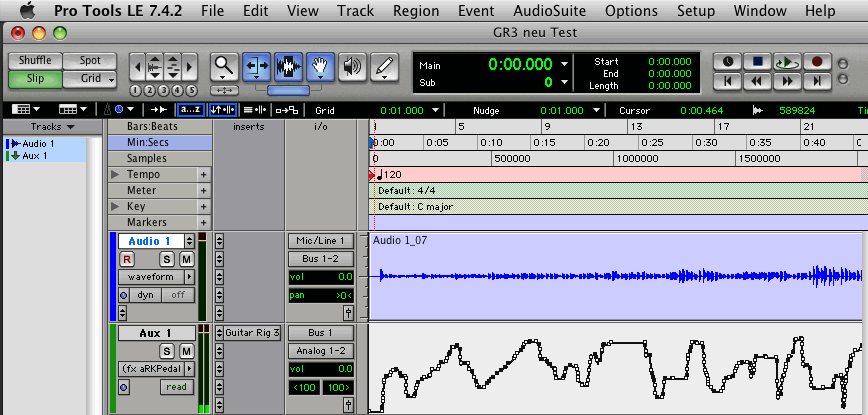Open the Region menu

tap(416, 11)
